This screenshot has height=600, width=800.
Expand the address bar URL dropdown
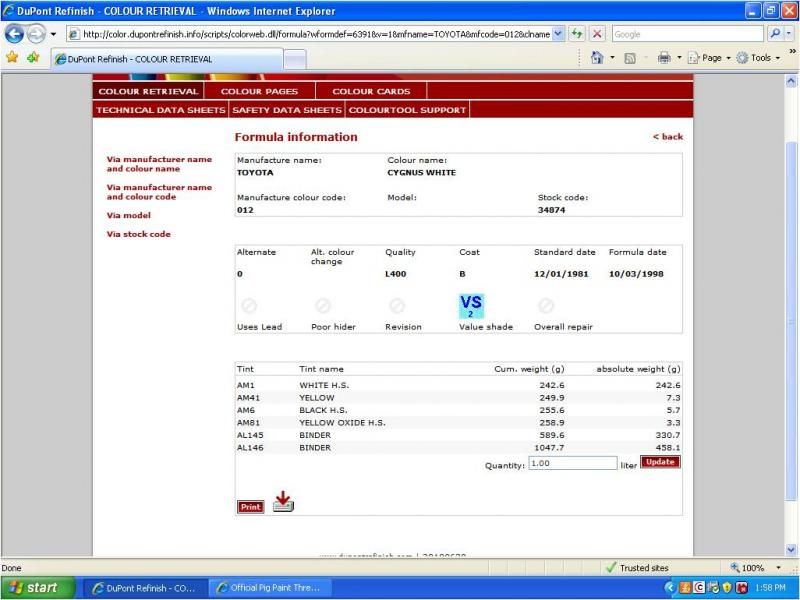(559, 34)
